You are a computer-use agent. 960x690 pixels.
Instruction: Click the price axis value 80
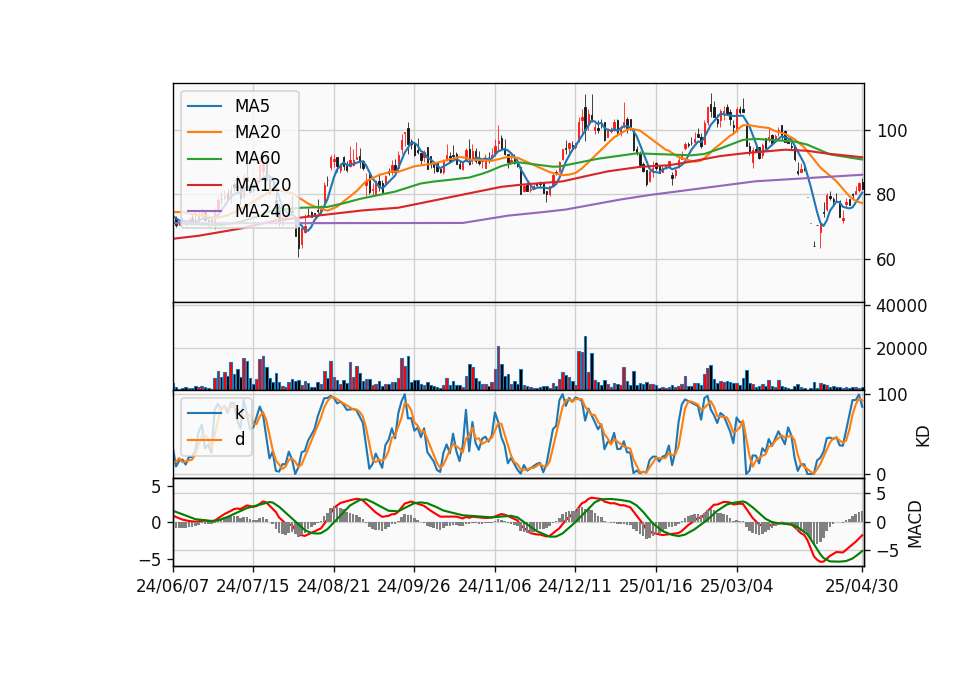[887, 195]
